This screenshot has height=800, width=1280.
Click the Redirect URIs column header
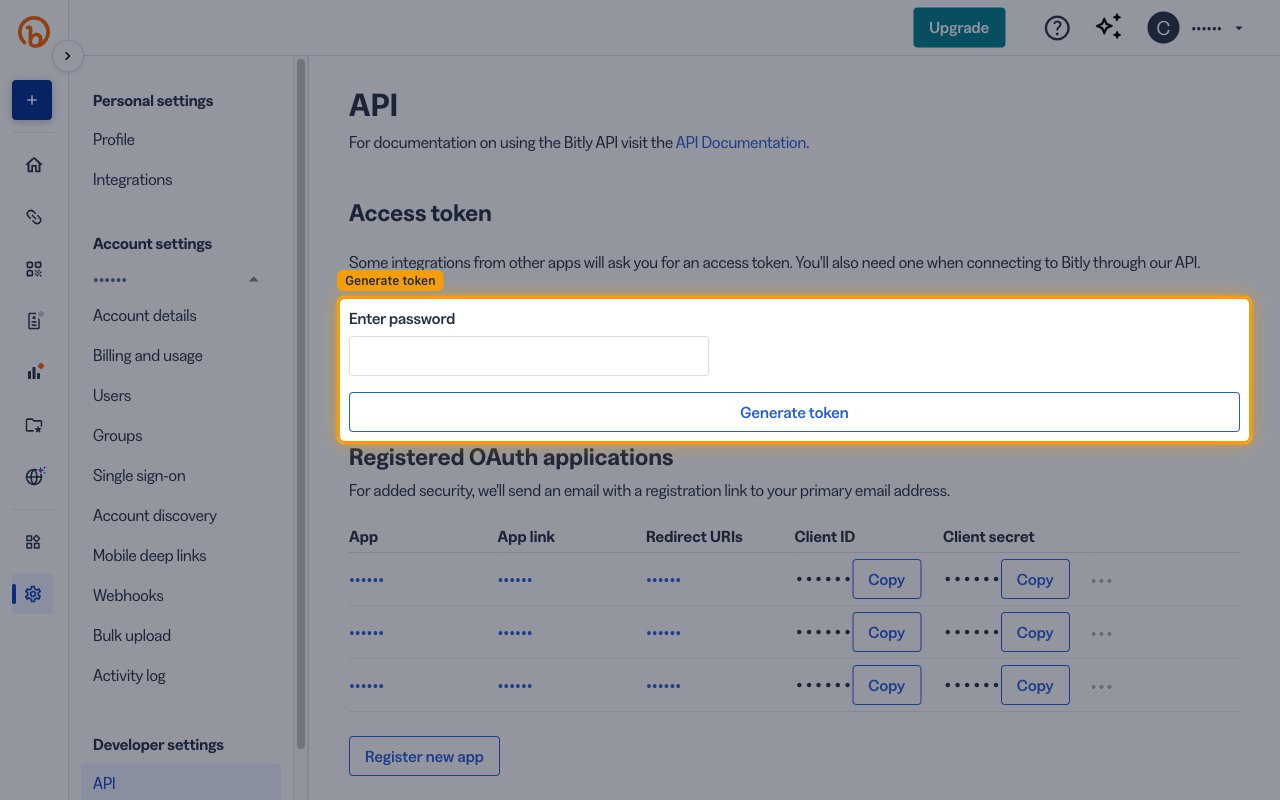click(x=694, y=536)
